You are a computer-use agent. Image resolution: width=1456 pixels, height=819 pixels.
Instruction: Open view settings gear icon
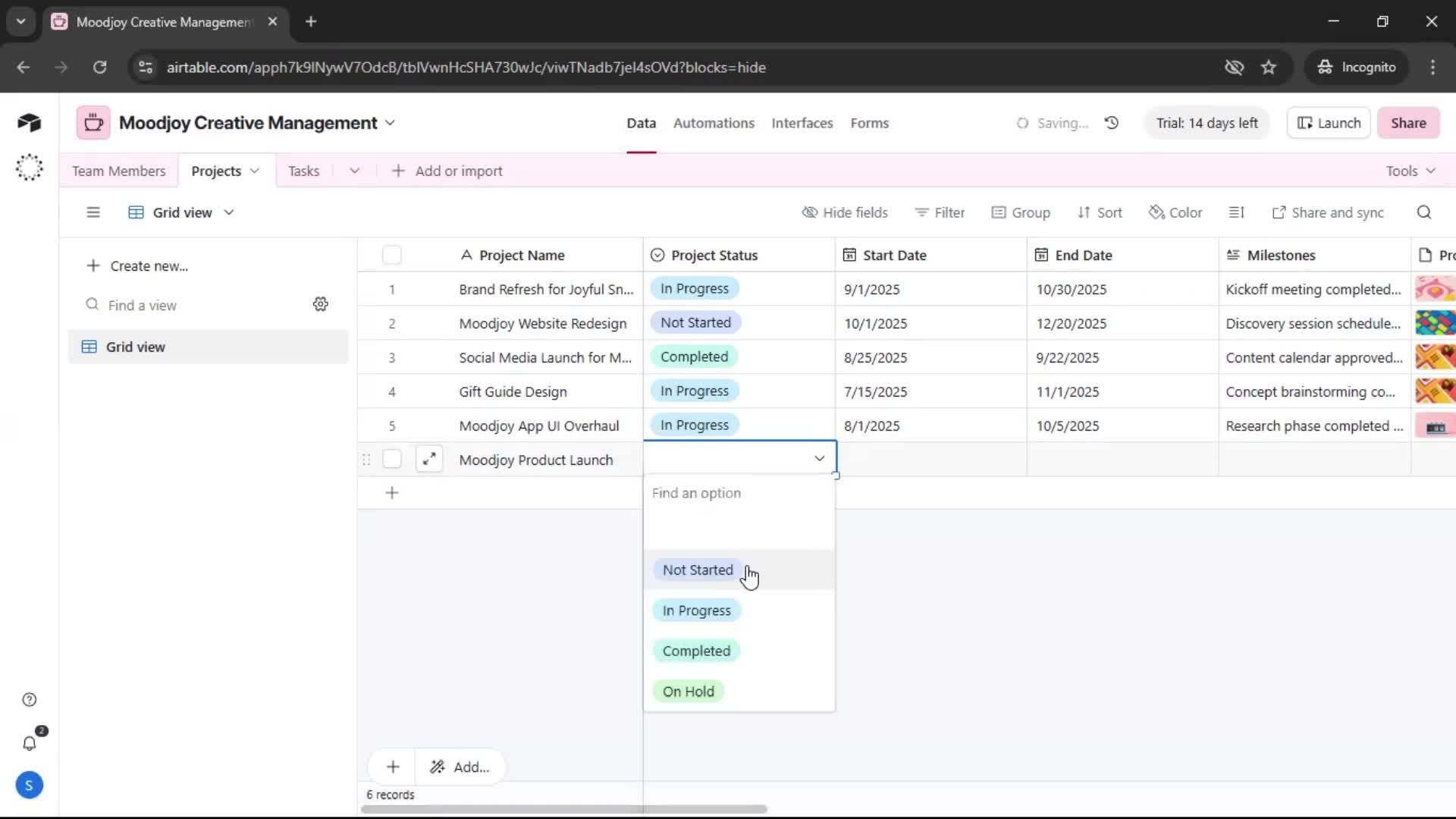coord(321,304)
